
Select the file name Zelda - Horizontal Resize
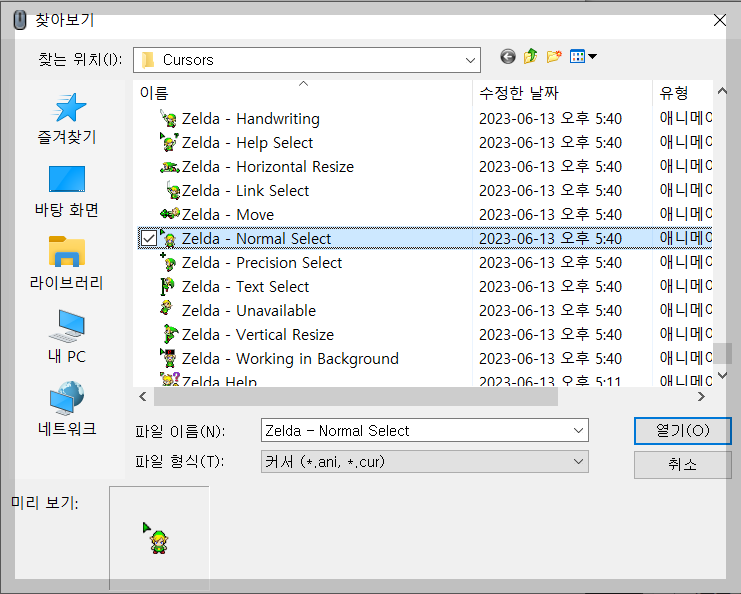267,167
